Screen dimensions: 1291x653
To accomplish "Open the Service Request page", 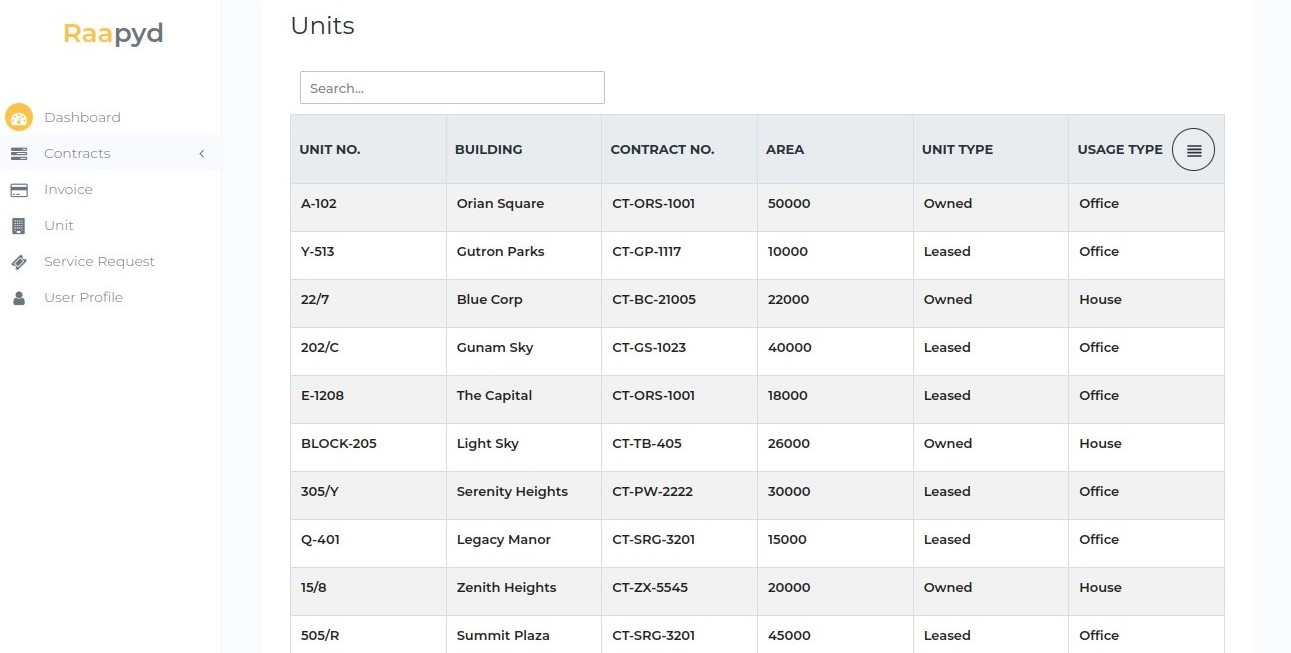I will 99,261.
